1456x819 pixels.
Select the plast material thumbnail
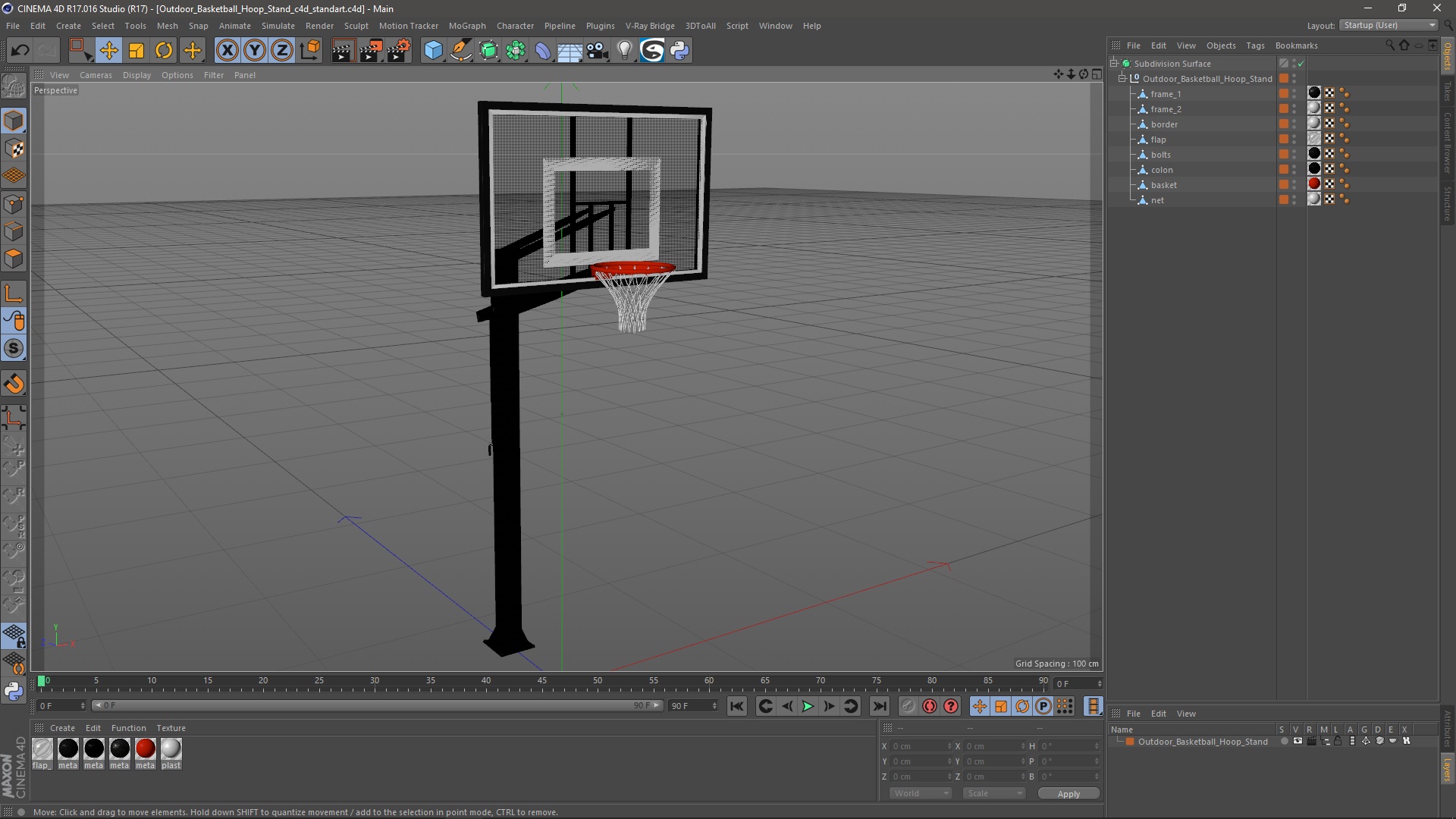pos(171,749)
